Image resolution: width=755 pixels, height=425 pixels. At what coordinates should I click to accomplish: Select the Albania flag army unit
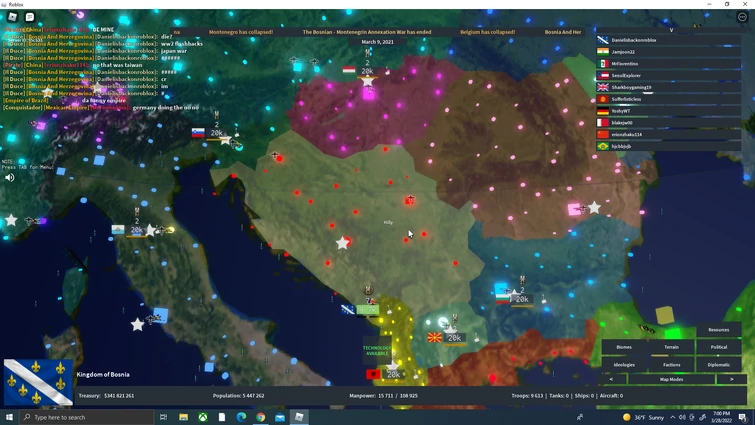pyautogui.click(x=393, y=374)
